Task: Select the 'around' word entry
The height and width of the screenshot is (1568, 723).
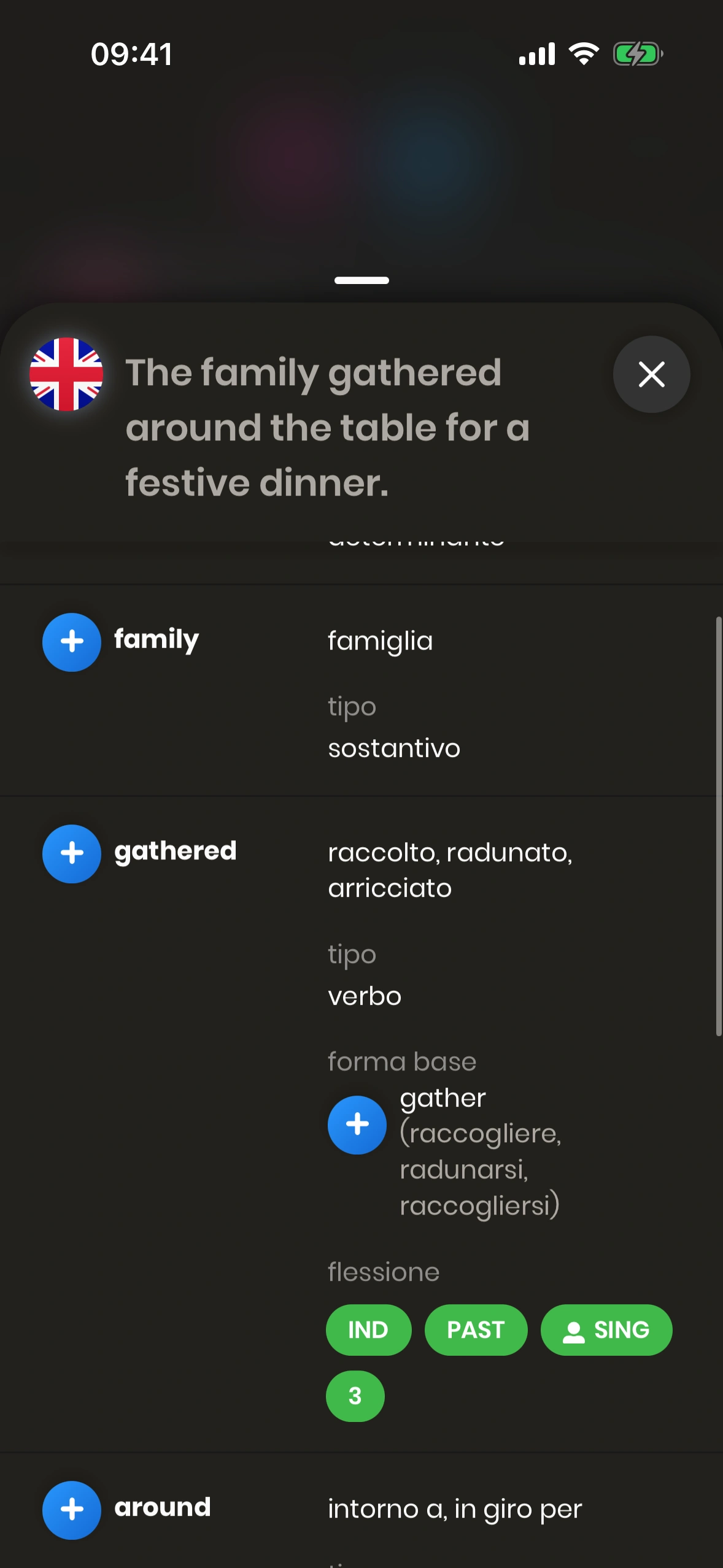Action: (x=163, y=1508)
